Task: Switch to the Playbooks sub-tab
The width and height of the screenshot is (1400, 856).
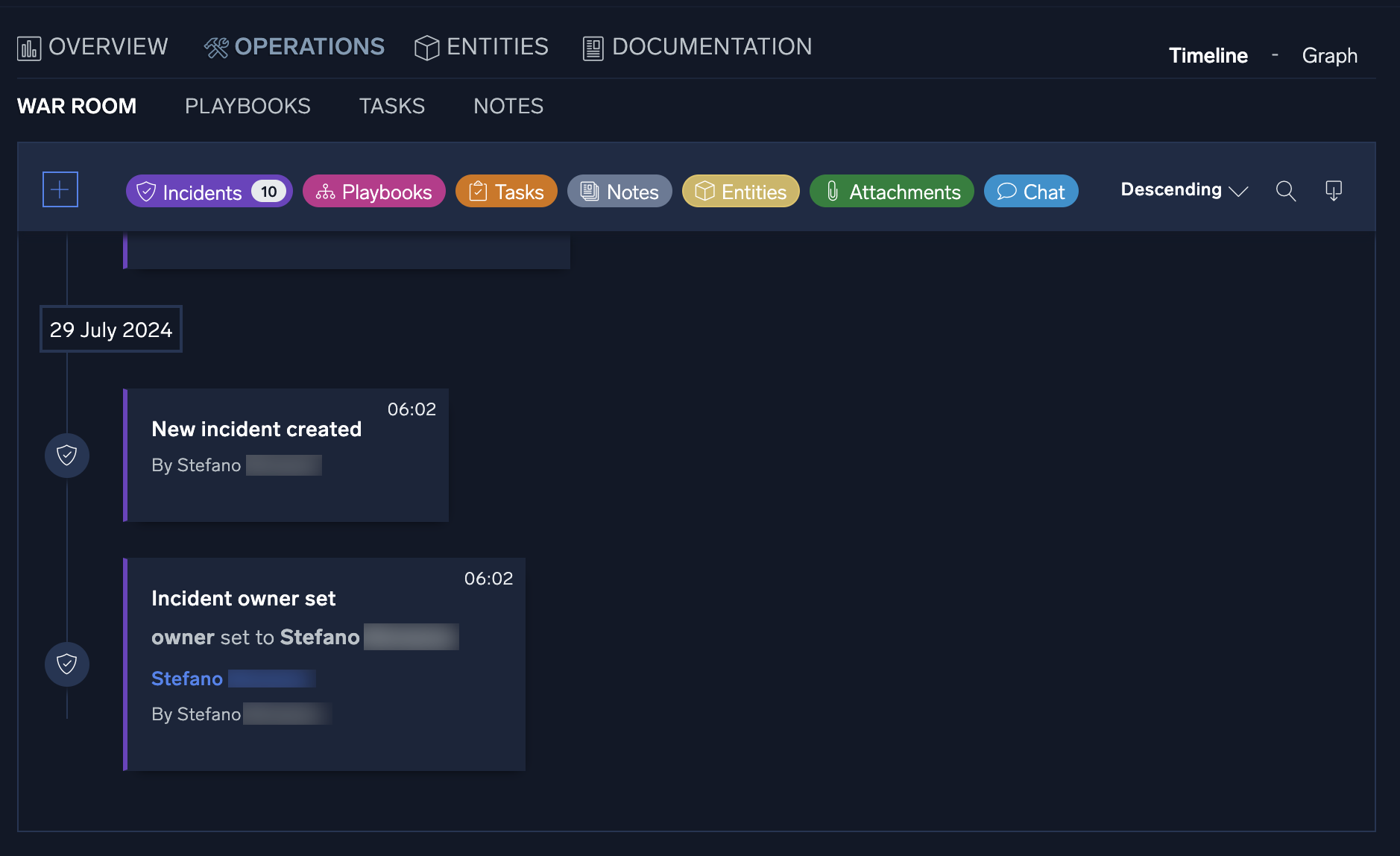Action: [247, 106]
